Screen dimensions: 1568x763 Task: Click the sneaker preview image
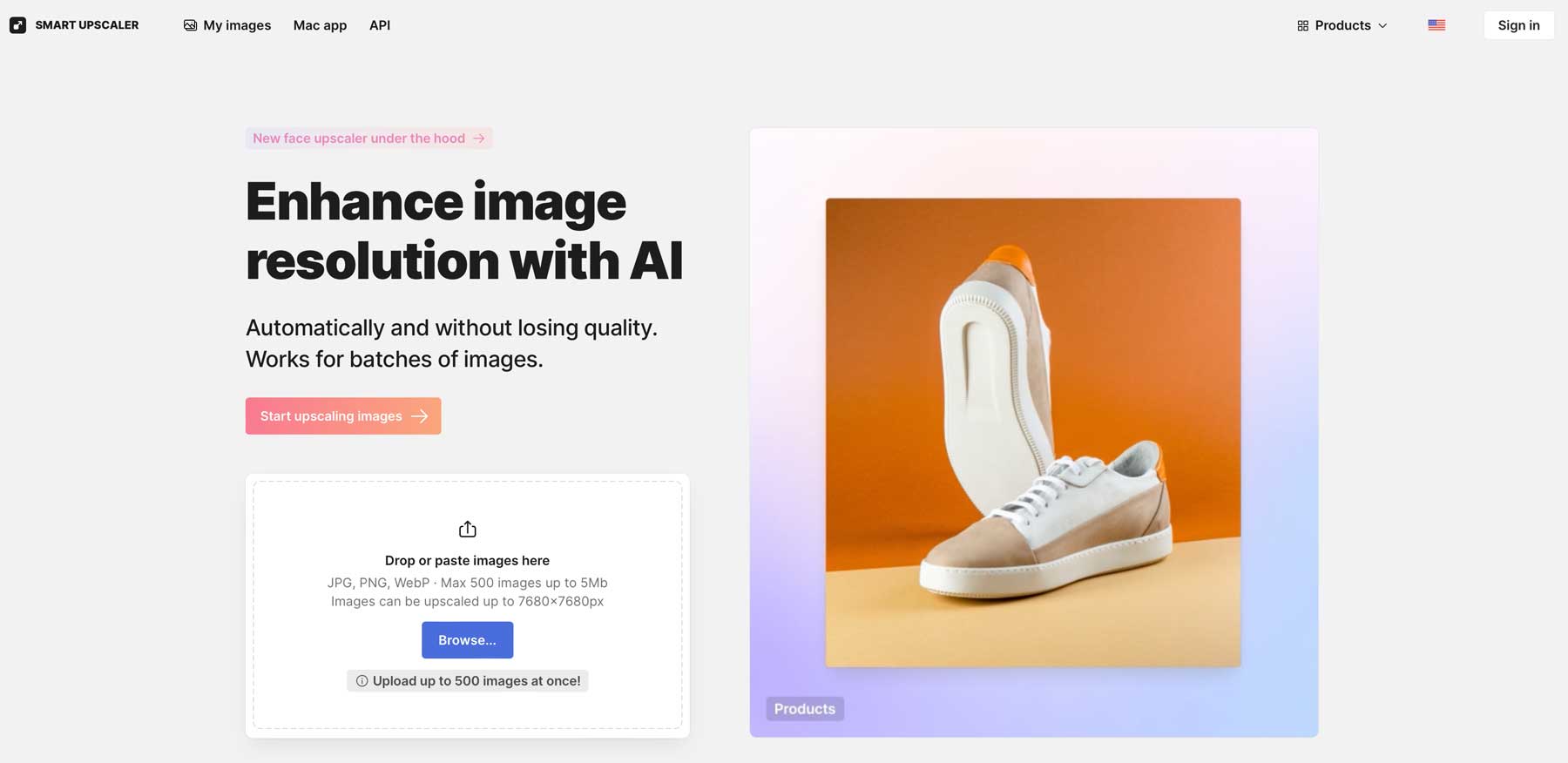pos(1033,433)
